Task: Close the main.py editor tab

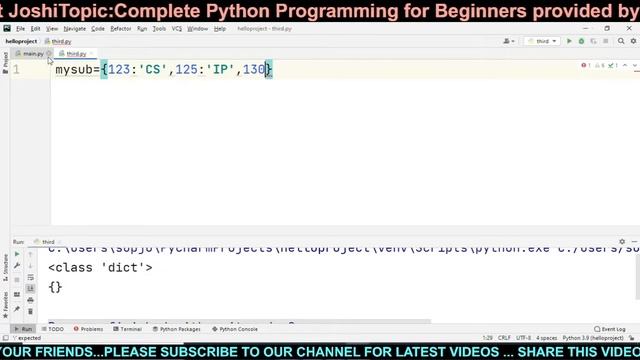Action: (49, 53)
